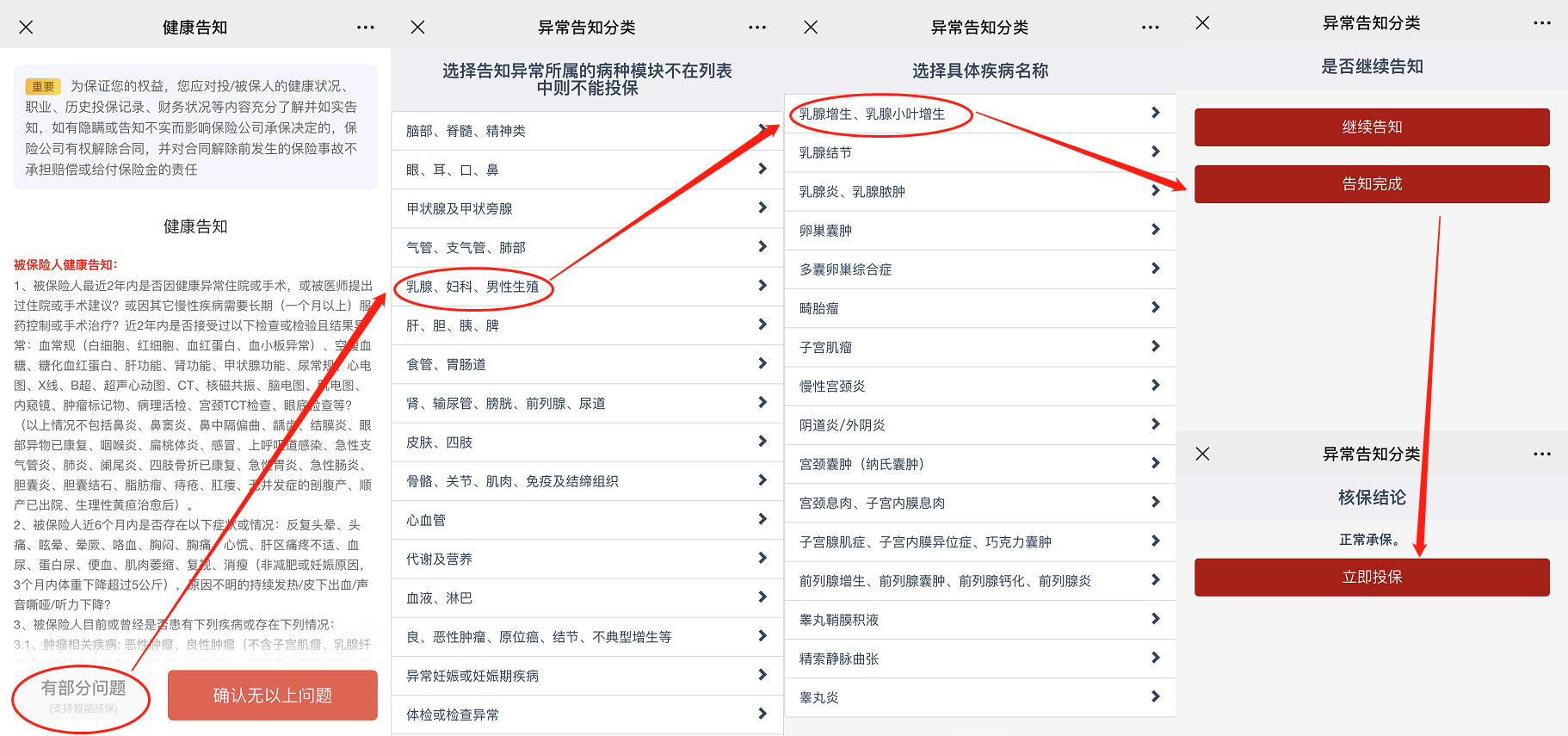
Task: Select 甲状腺及甲状旁腺 category
Action: (460, 208)
